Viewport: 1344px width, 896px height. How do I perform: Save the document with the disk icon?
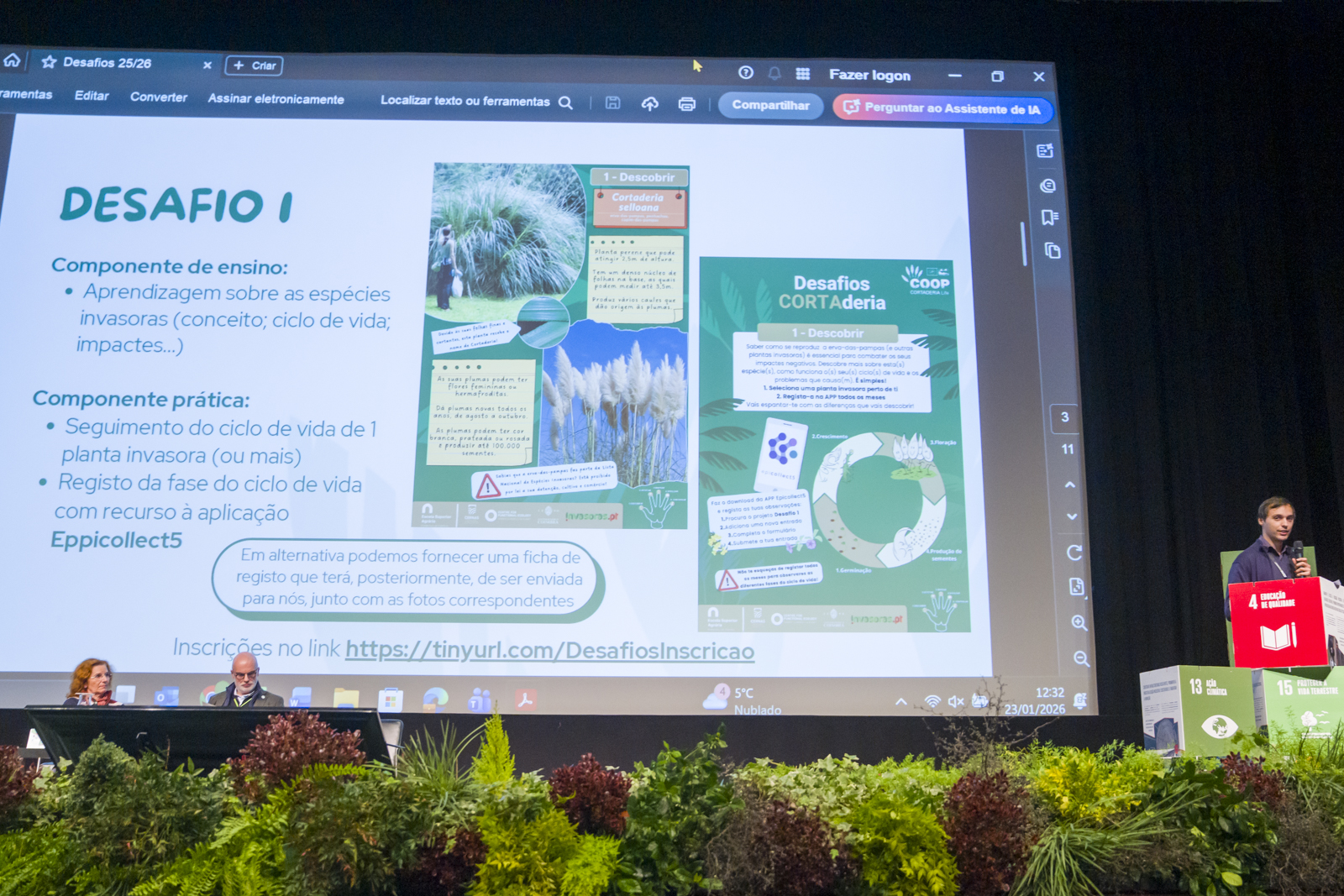coord(613,102)
